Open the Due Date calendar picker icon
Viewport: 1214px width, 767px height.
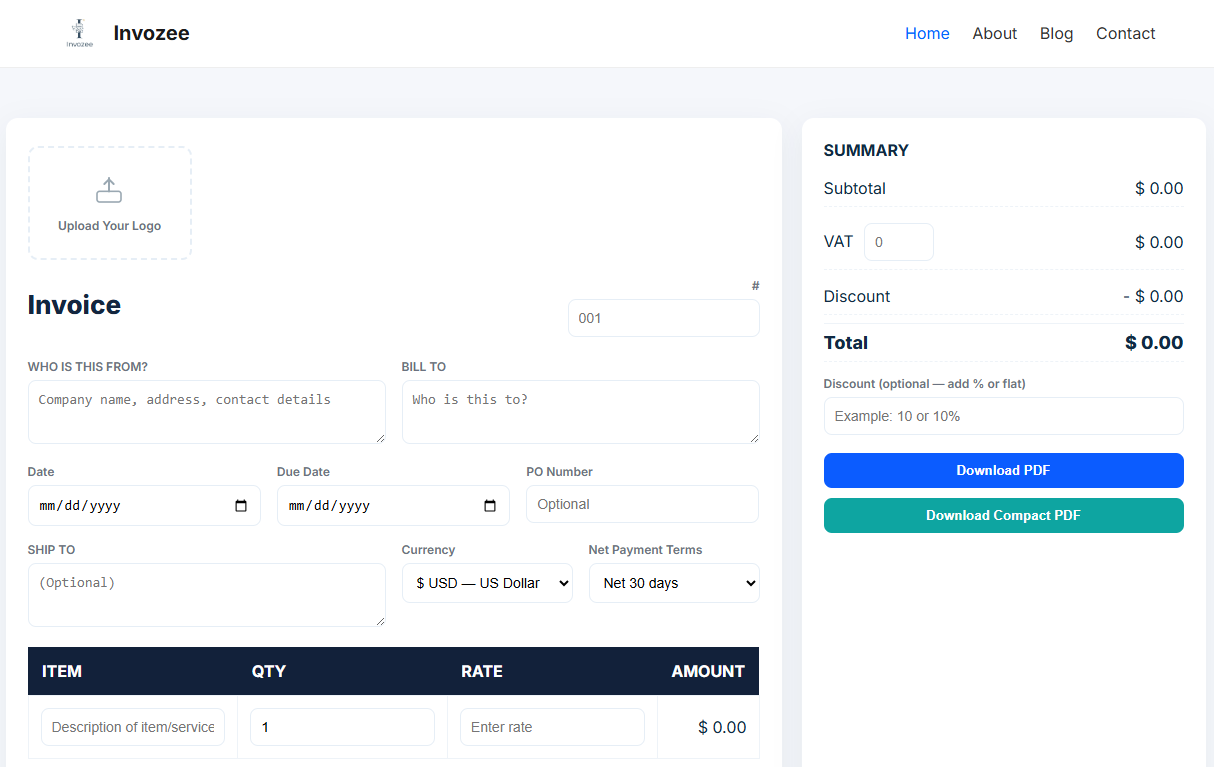490,505
